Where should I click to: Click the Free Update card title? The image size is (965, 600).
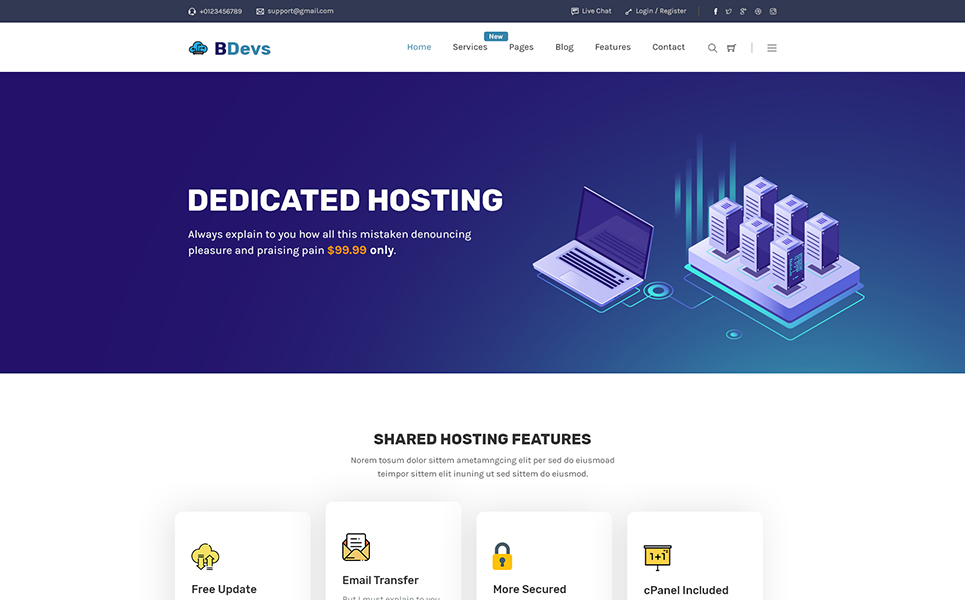point(224,589)
